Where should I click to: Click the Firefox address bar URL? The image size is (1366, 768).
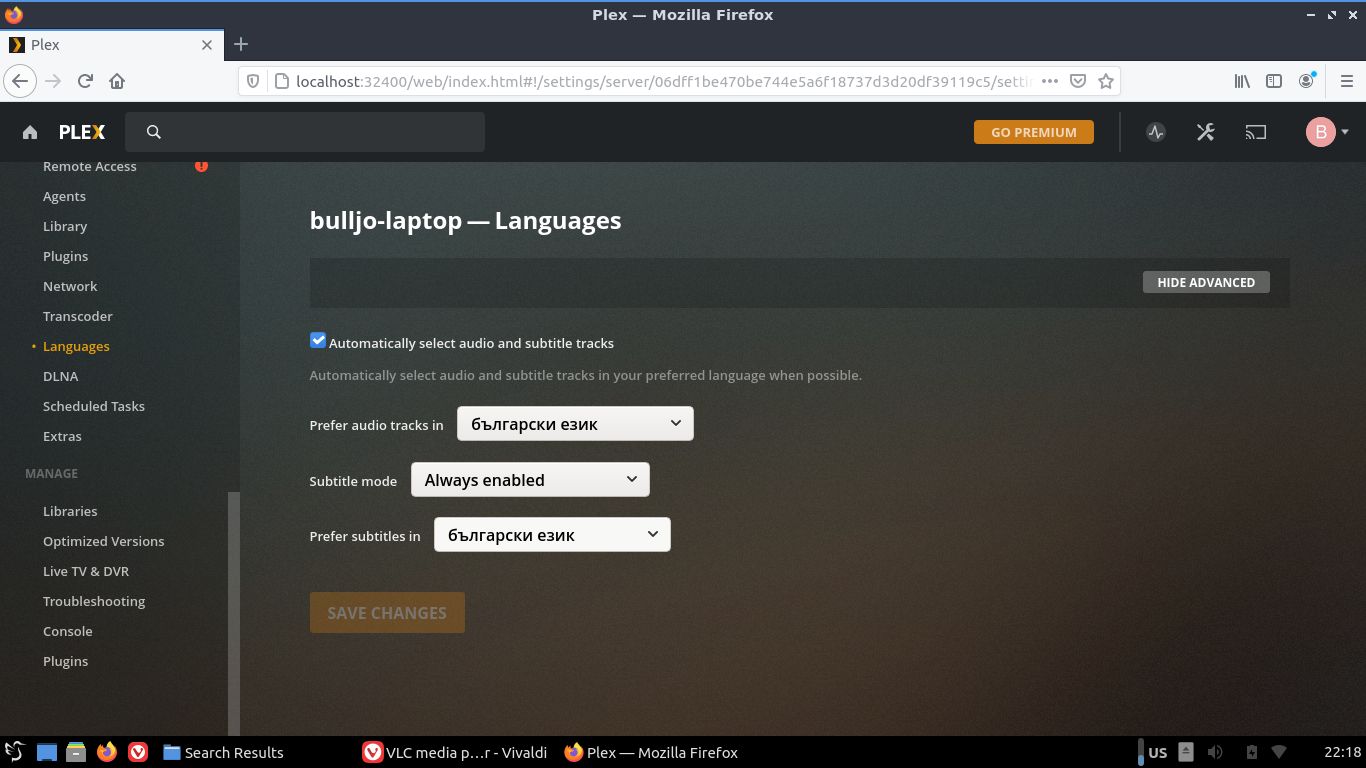(x=663, y=81)
